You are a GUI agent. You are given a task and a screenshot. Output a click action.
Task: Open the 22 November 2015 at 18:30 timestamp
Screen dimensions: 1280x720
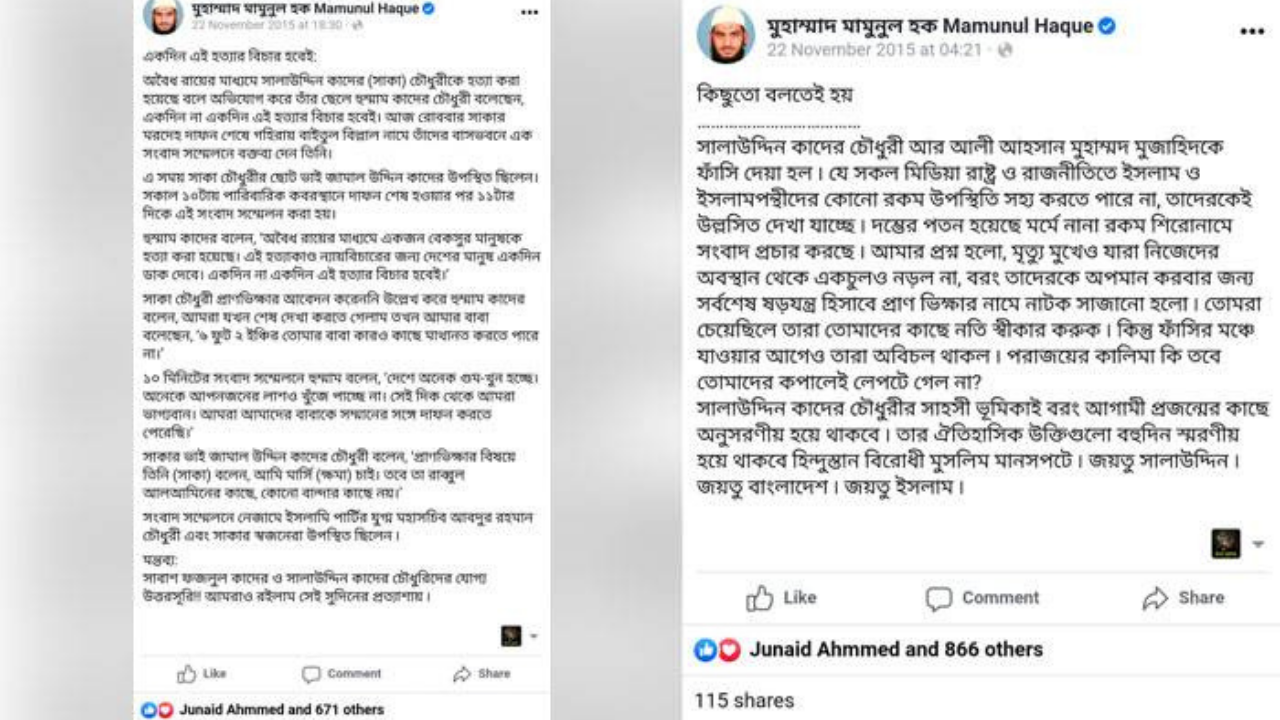tap(254, 24)
